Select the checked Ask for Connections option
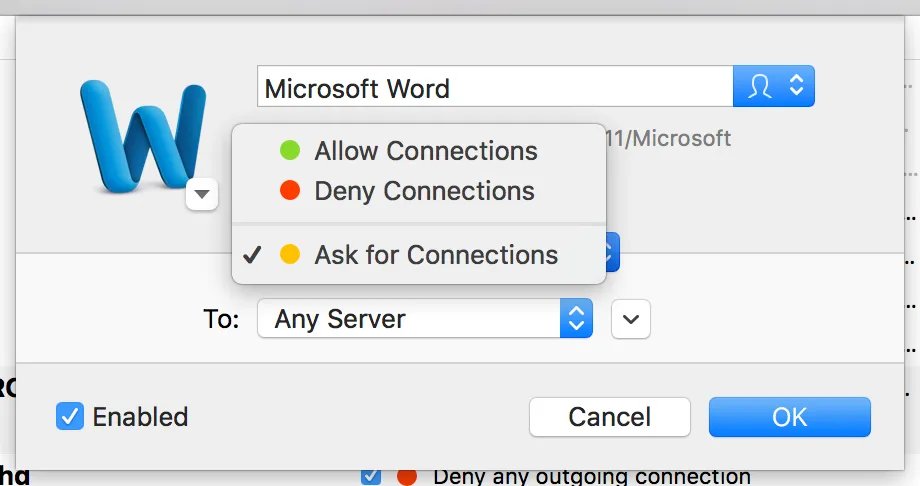 [x=419, y=255]
